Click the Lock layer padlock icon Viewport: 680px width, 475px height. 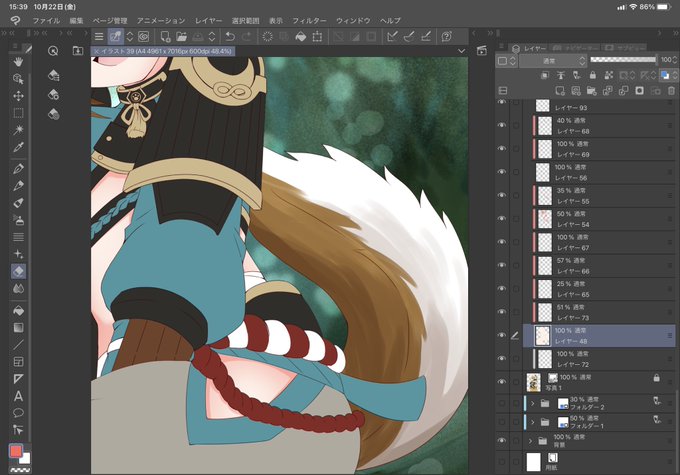592,75
